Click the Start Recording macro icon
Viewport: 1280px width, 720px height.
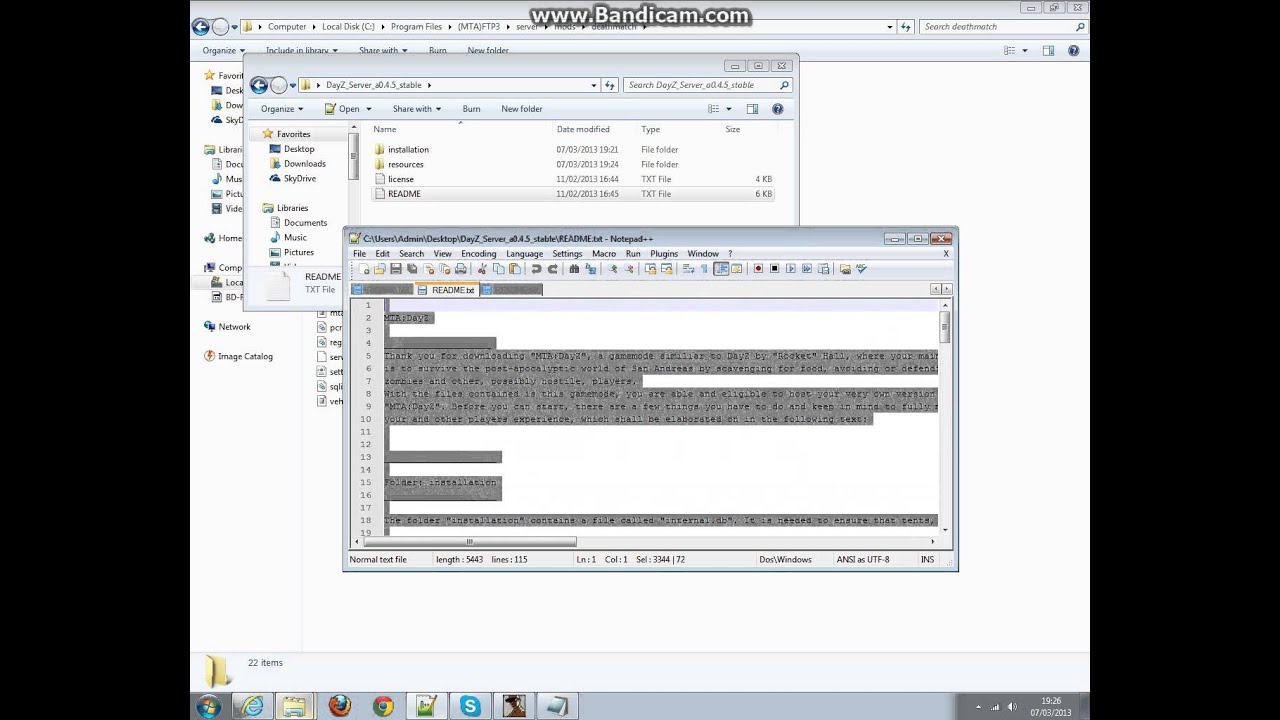coord(758,269)
